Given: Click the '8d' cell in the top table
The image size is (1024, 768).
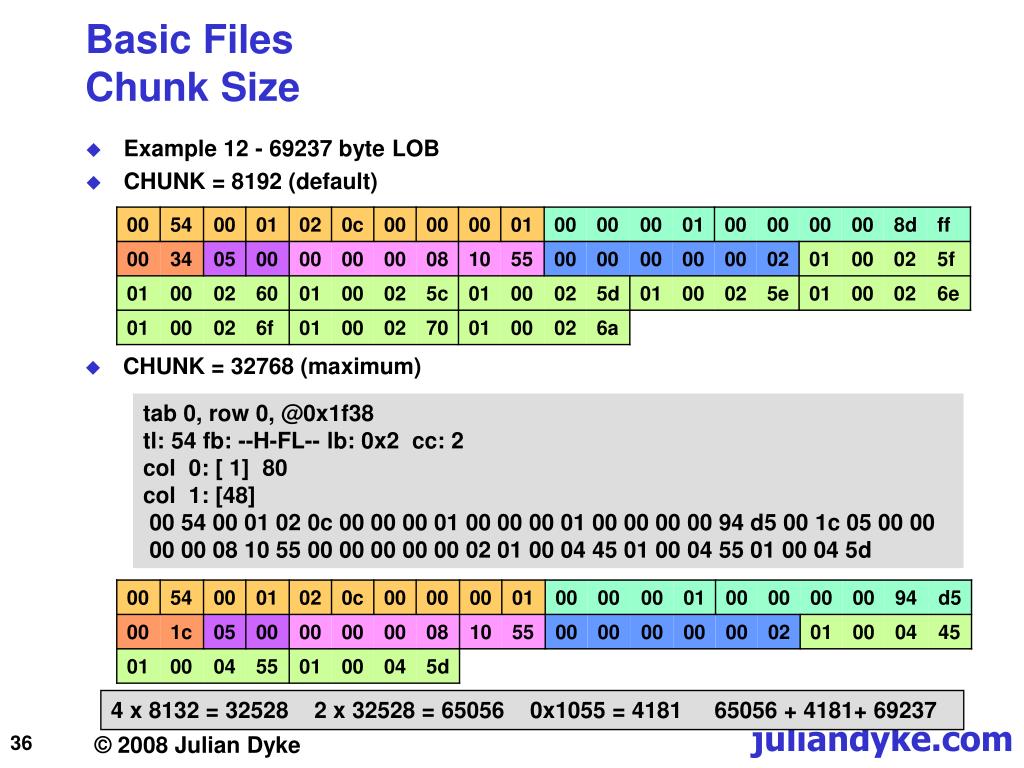Looking at the screenshot, I should (904, 225).
